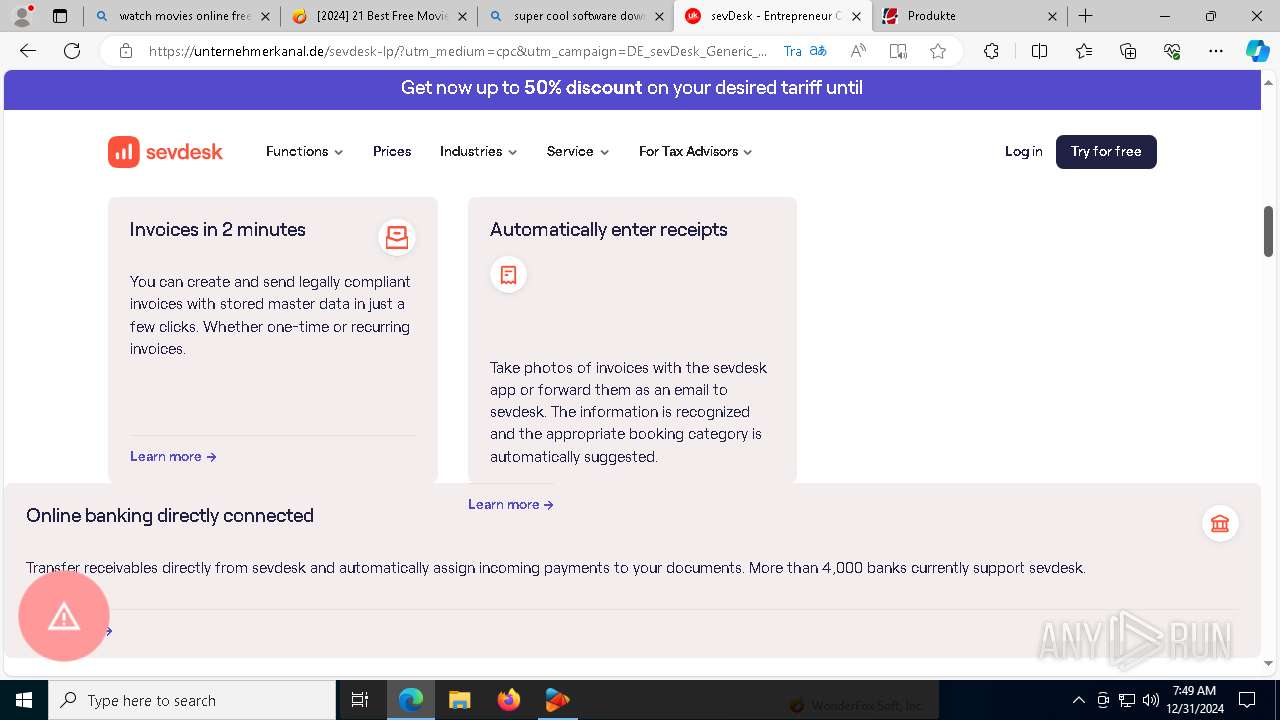
Task: Open File Explorer from taskbar
Action: click(459, 700)
